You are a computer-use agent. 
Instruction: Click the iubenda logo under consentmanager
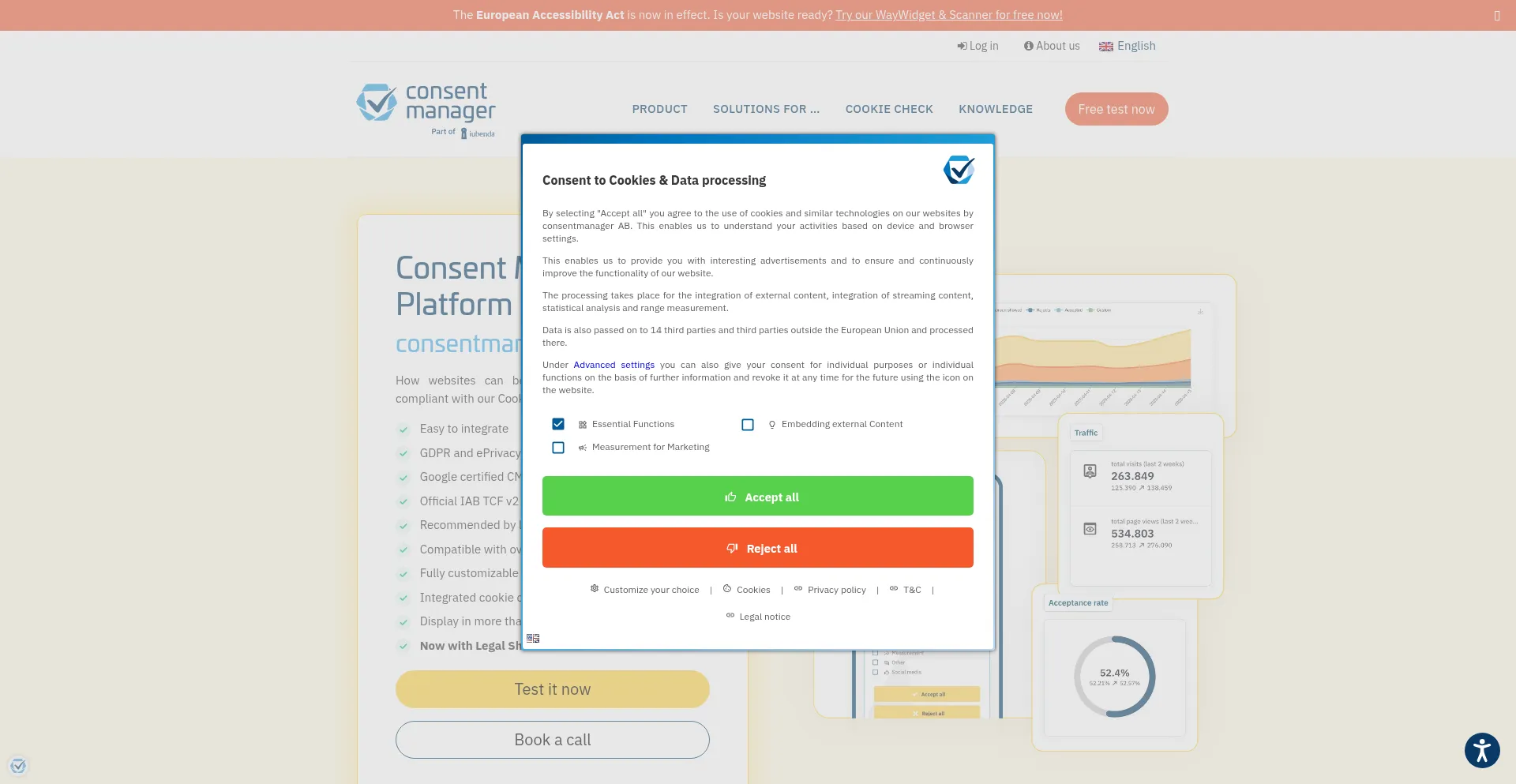coord(478,133)
